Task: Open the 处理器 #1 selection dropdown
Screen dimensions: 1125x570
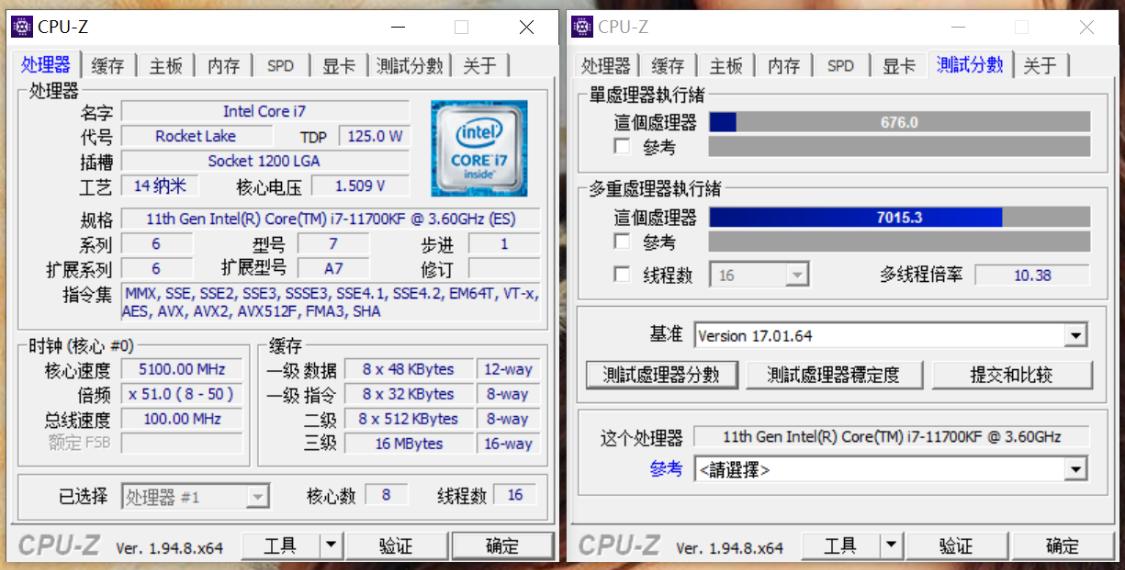Action: [196, 496]
